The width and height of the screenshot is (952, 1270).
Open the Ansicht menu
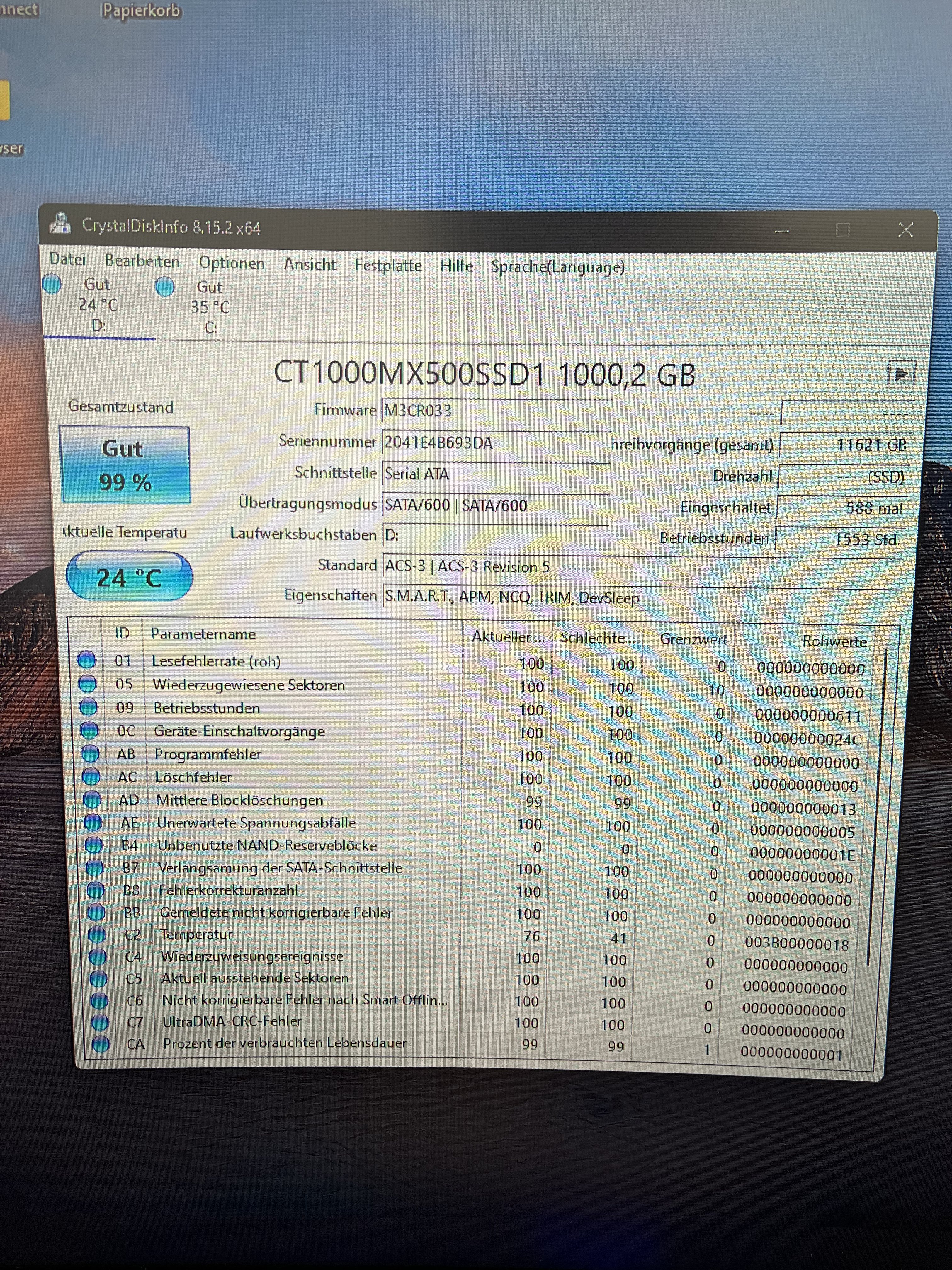(310, 264)
